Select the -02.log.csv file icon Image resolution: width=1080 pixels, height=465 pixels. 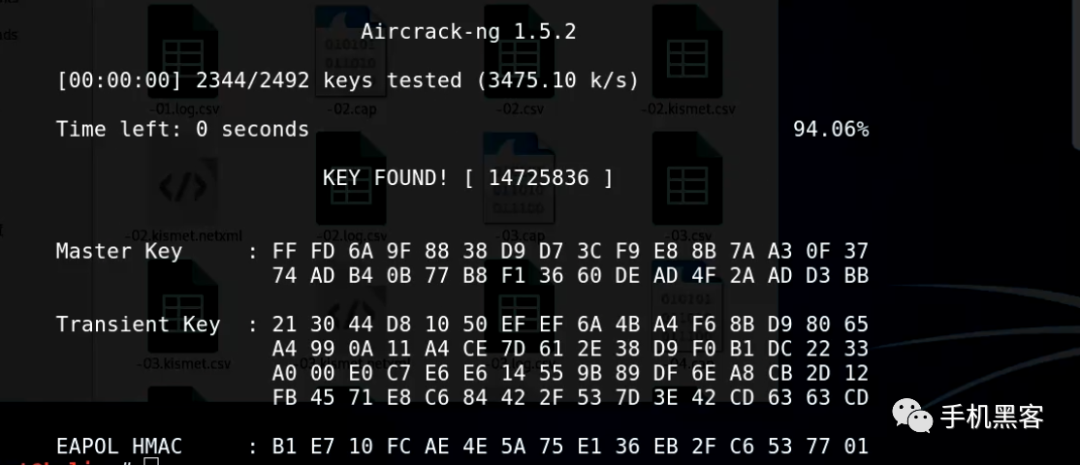click(351, 179)
